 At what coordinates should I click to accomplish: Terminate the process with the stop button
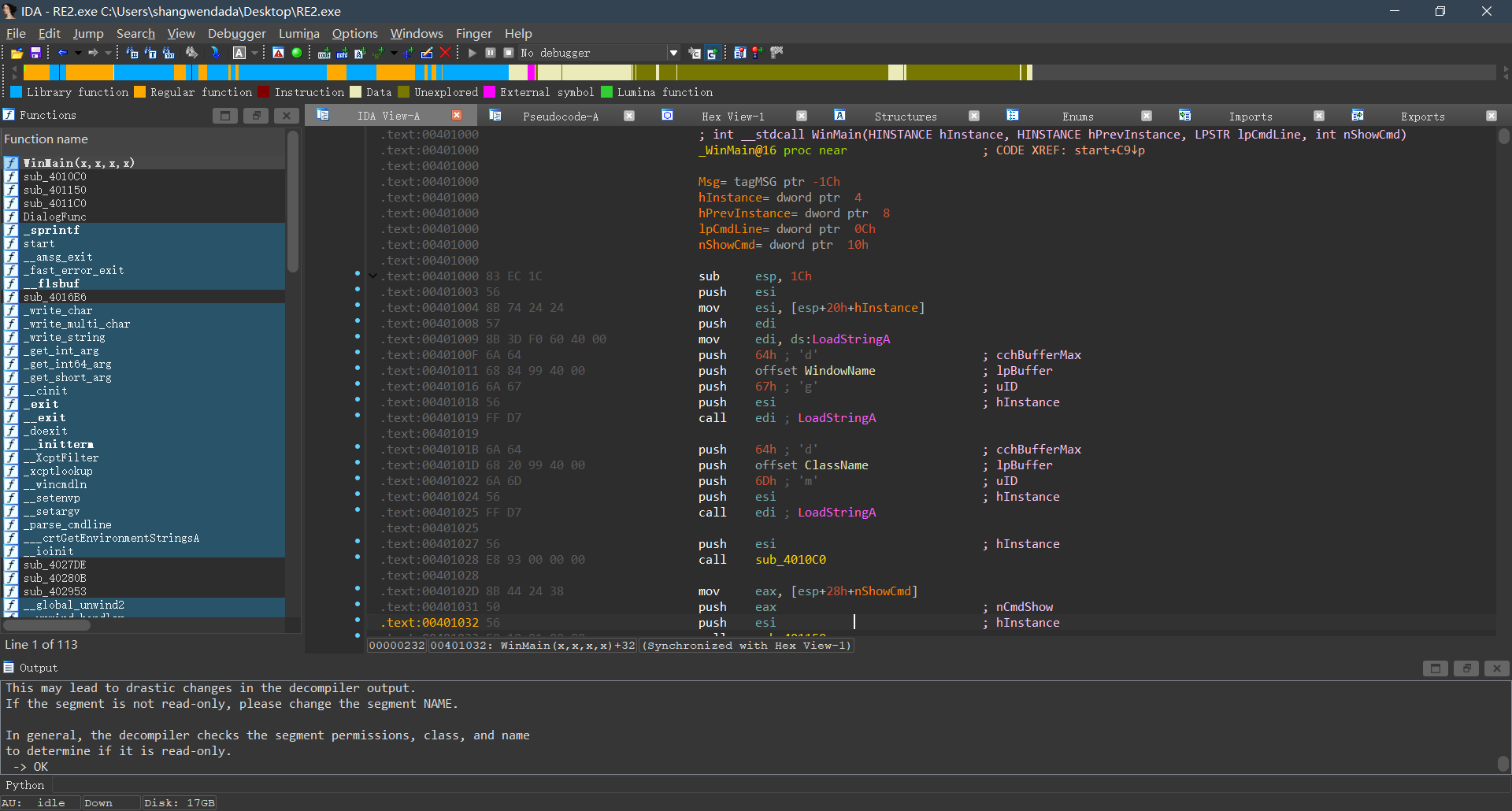[509, 53]
